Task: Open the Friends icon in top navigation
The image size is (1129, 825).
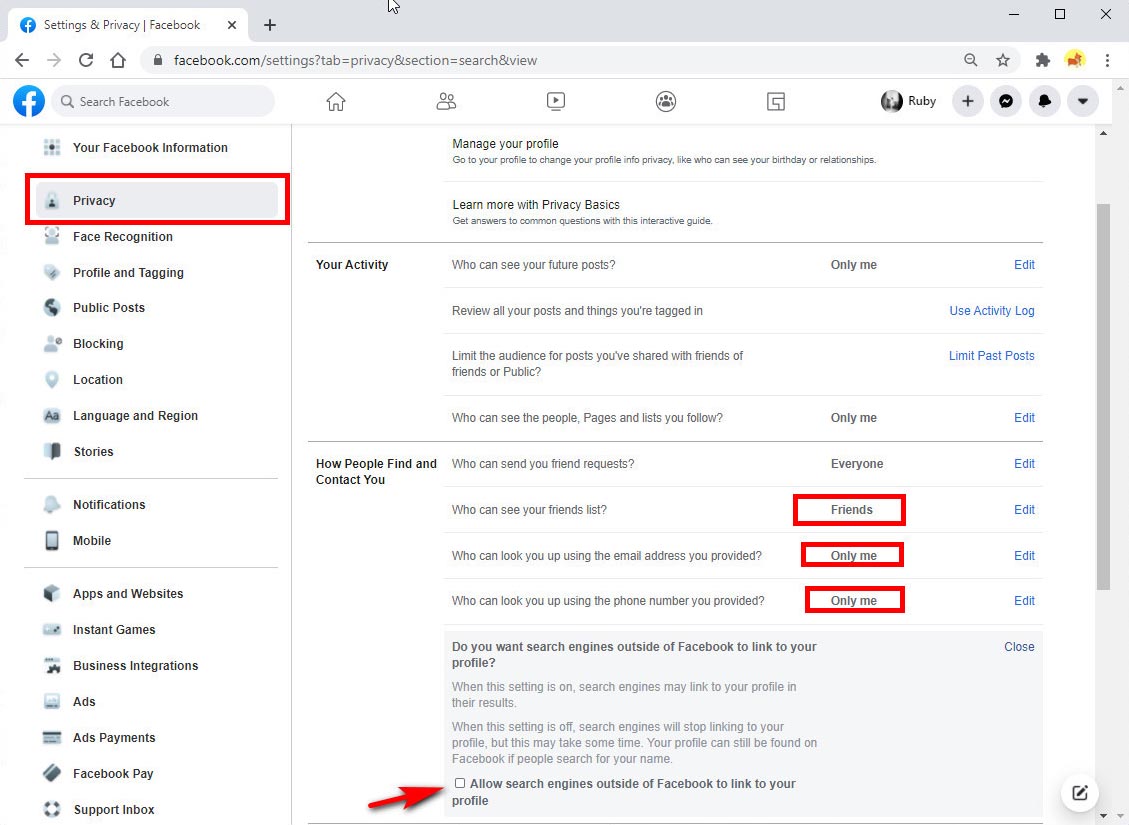Action: pos(446,102)
